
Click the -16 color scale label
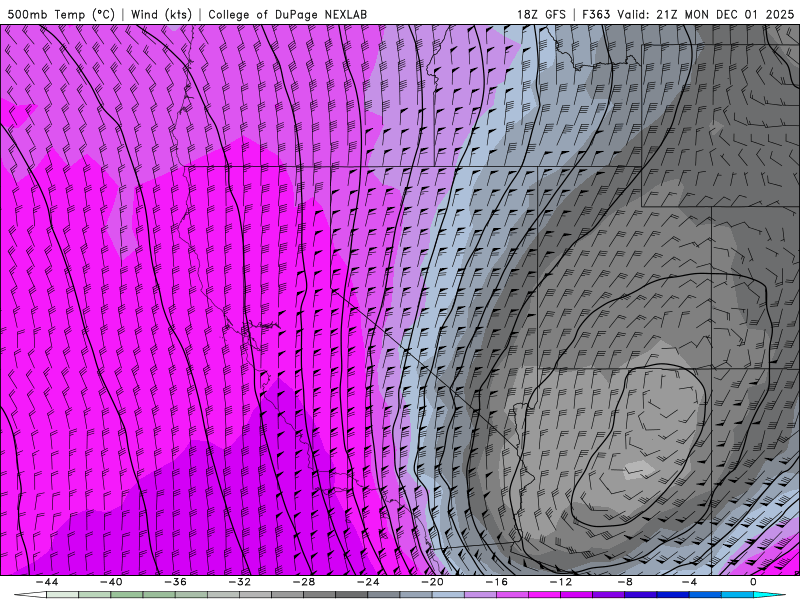[x=496, y=582]
